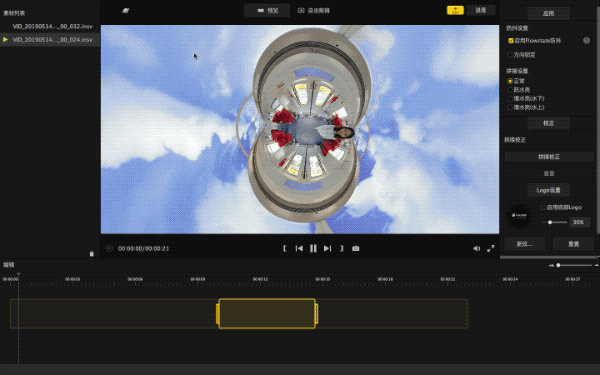The height and width of the screenshot is (375, 600).
Task: Click the yellow export icon
Action: 455,10
